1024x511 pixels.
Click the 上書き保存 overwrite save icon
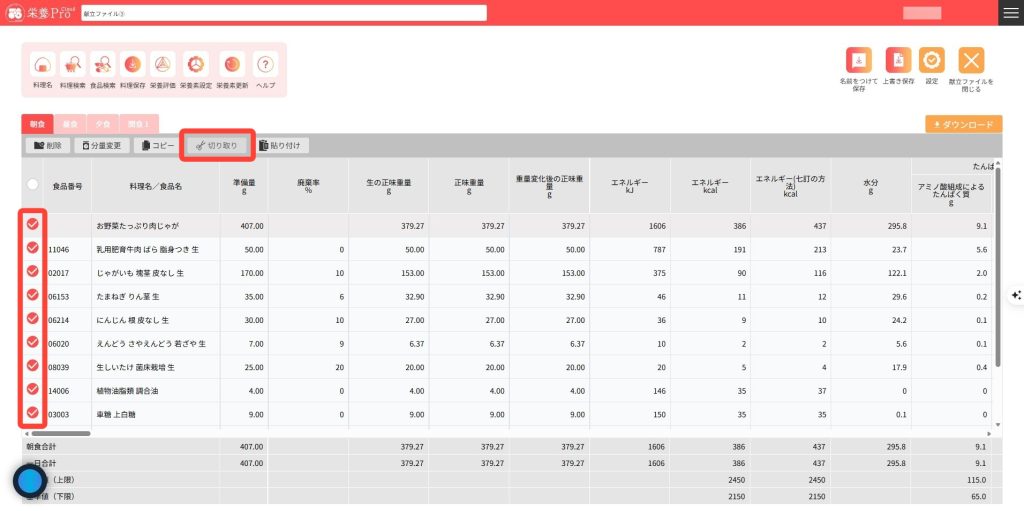pos(899,60)
